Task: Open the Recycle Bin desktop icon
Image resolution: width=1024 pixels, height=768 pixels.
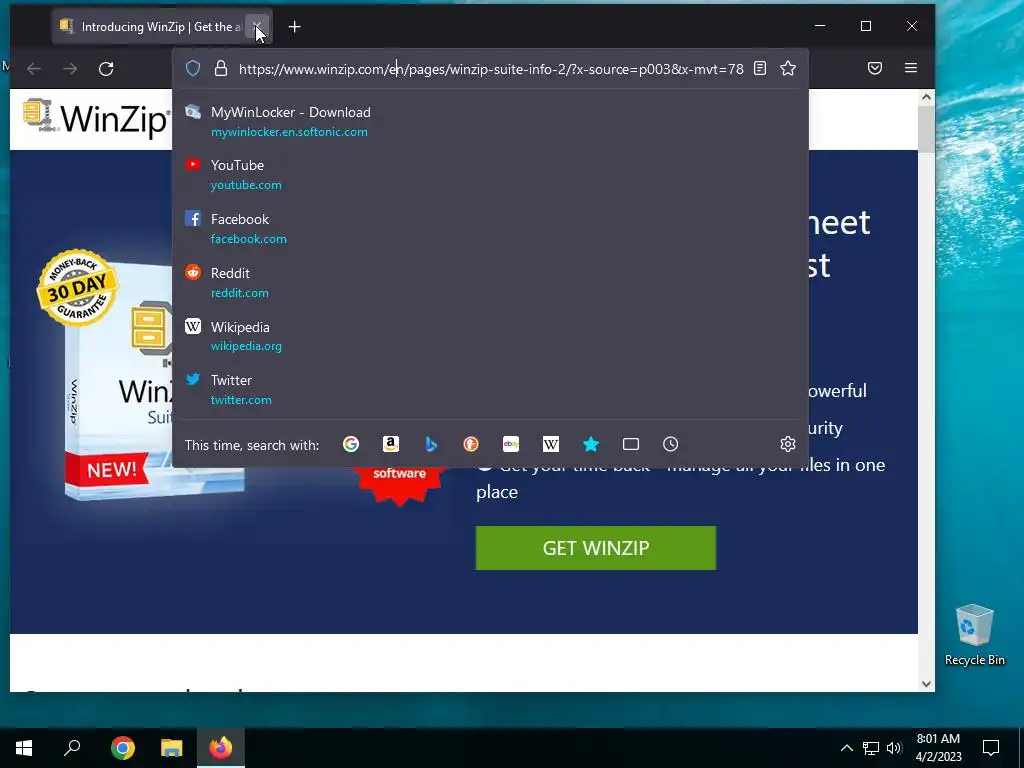Action: point(974,635)
